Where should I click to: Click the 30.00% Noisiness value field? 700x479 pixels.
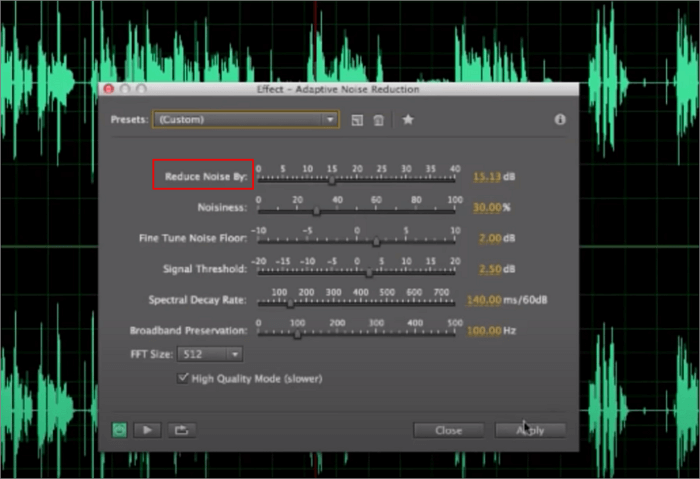[x=486, y=208]
